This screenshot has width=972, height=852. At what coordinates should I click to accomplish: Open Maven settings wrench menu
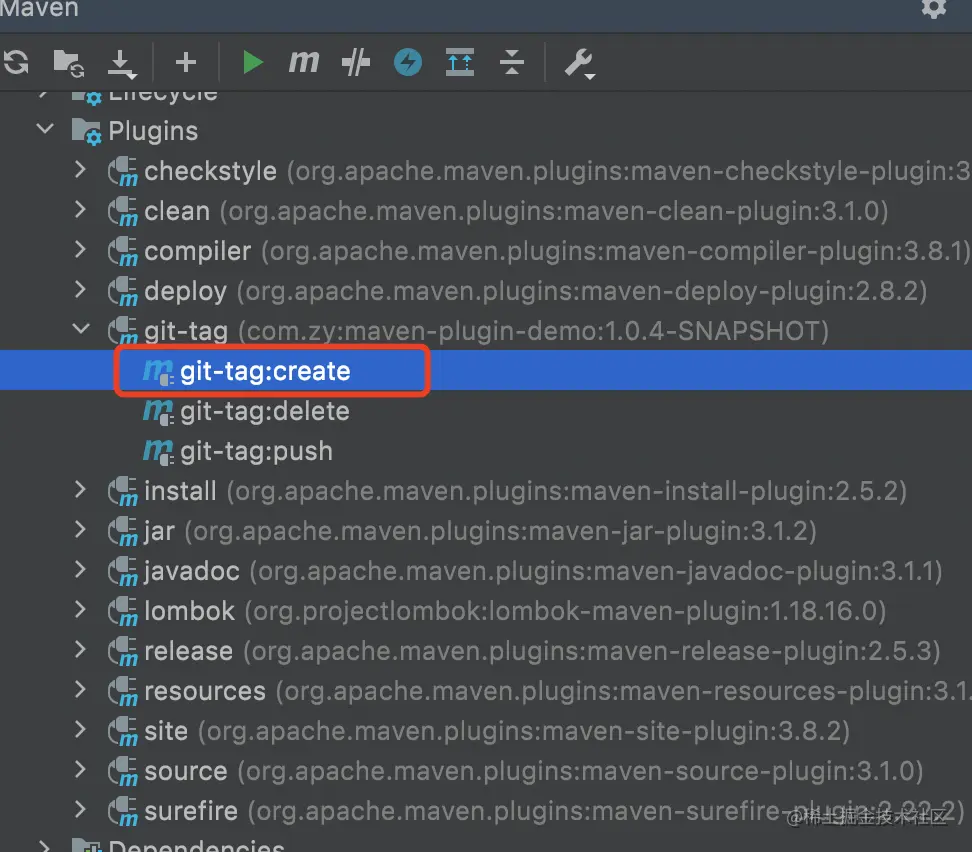click(580, 63)
